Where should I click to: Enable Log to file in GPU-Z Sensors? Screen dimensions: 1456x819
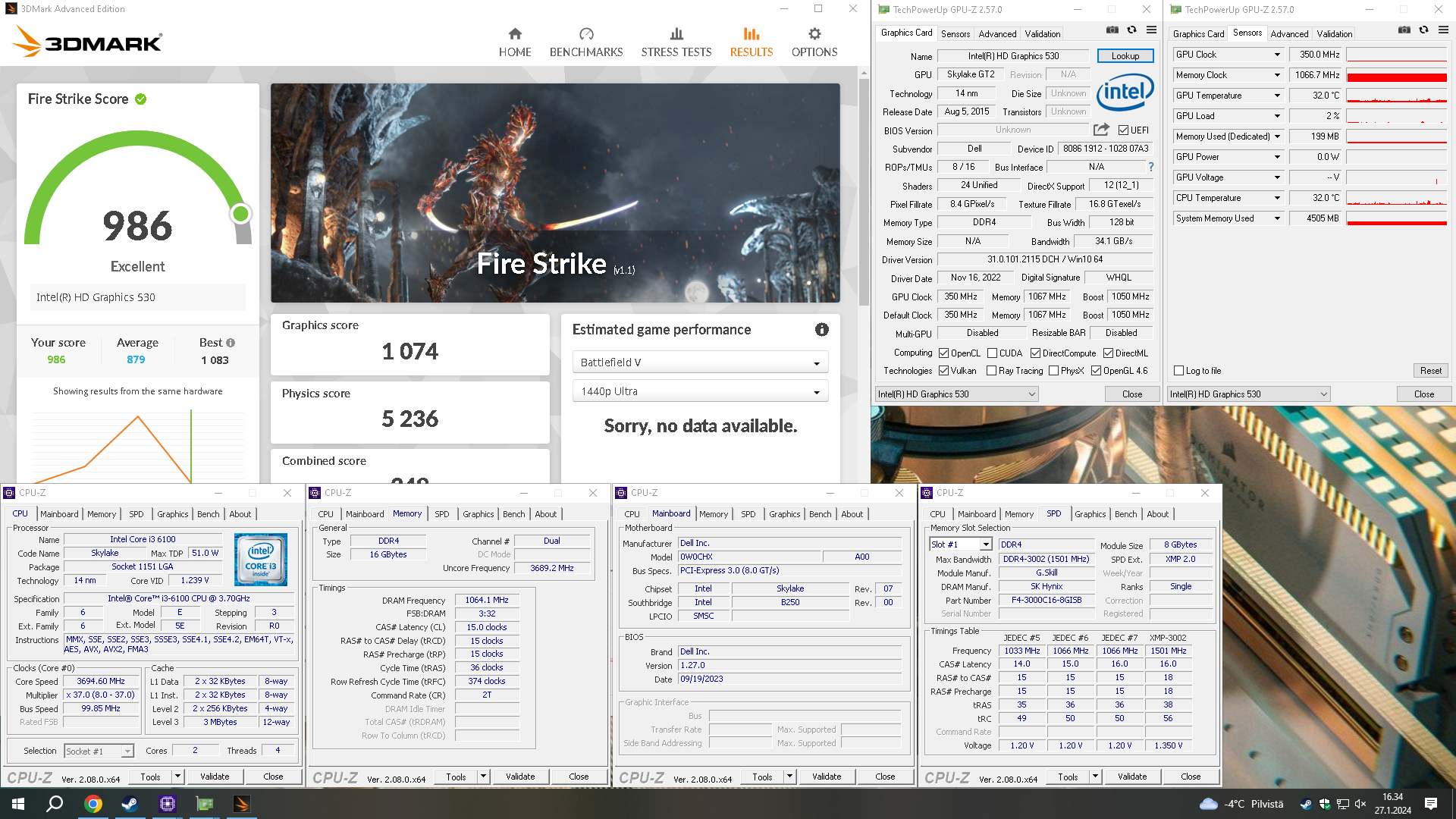[1178, 371]
